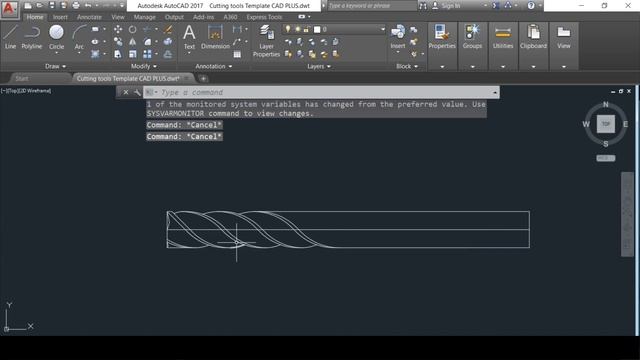Open Layer Properties manager
Image resolution: width=640 pixels, height=360 pixels.
coord(266,40)
